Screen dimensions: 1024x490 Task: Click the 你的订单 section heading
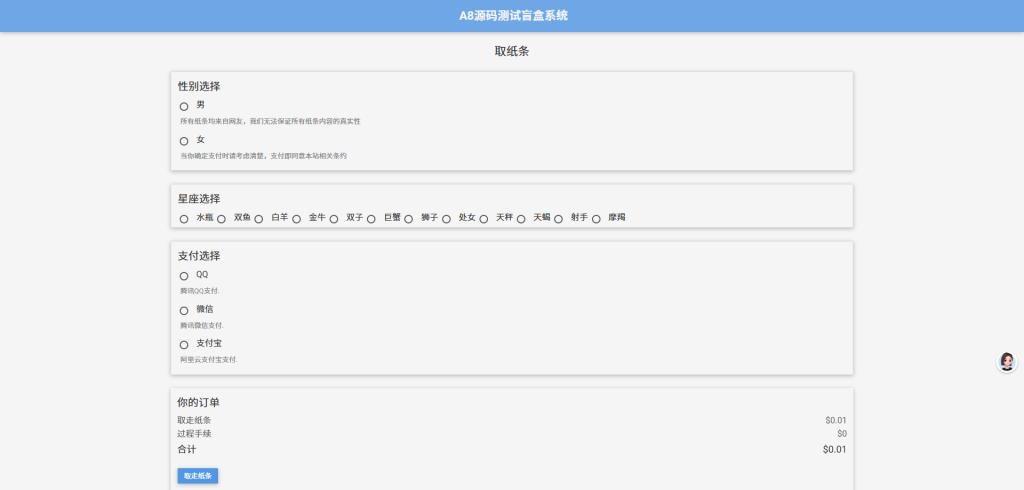(x=199, y=402)
